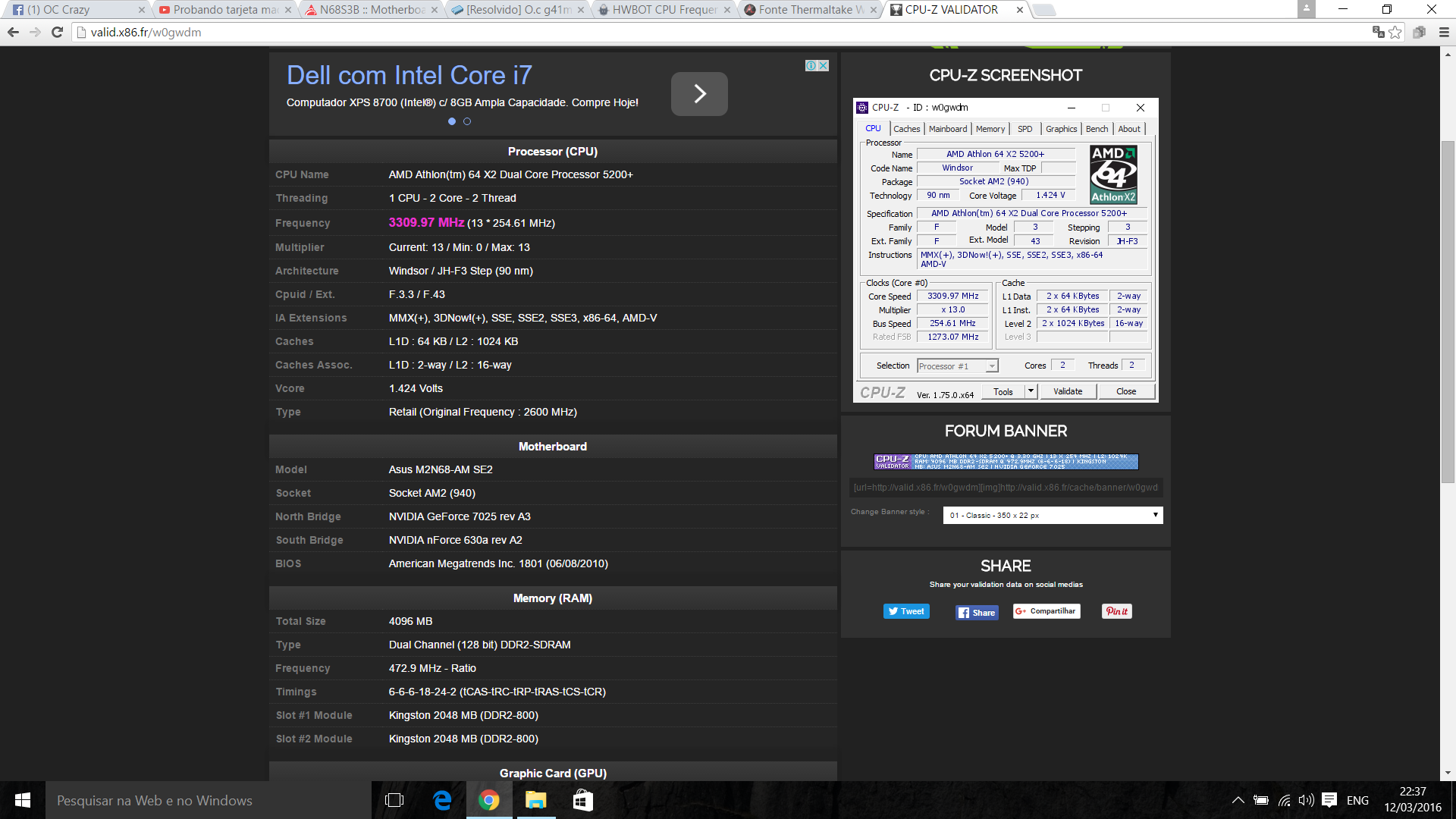Launch Microsoft Edge from the taskbar
The width and height of the screenshot is (1456, 819).
(442, 800)
